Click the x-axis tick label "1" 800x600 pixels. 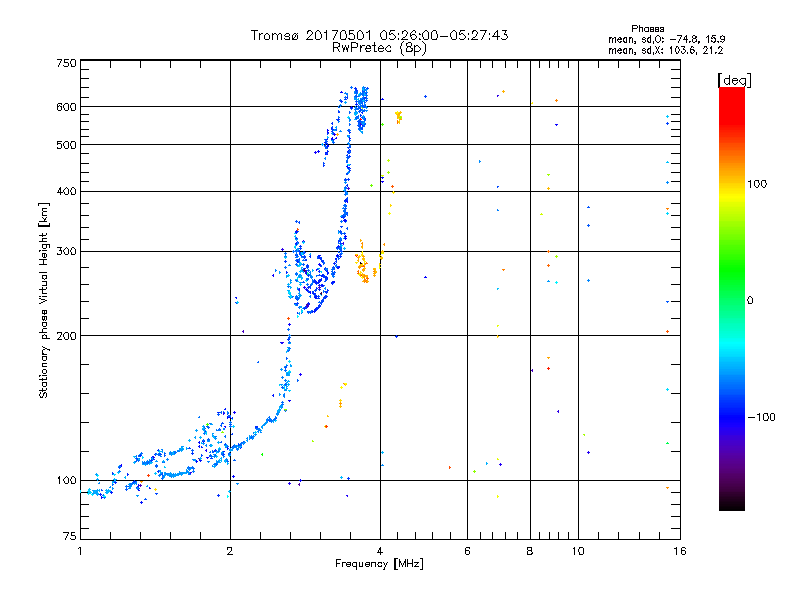coord(80,551)
